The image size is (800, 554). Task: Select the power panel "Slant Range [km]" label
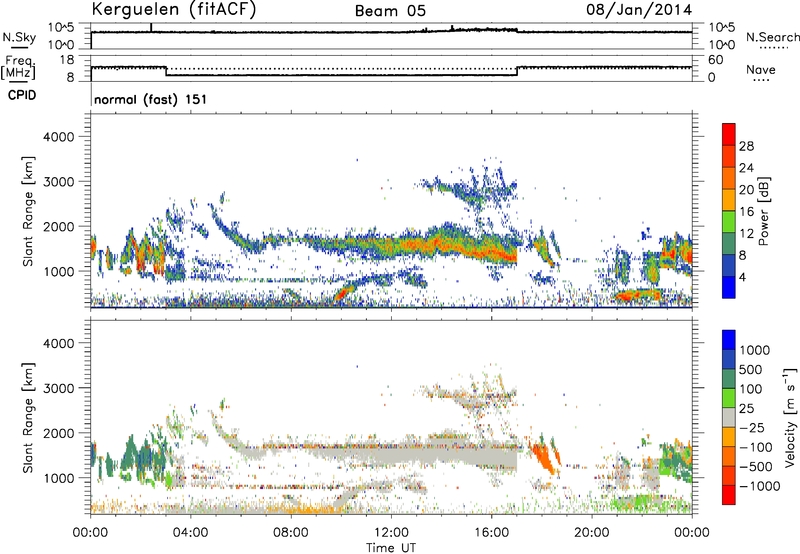point(28,211)
